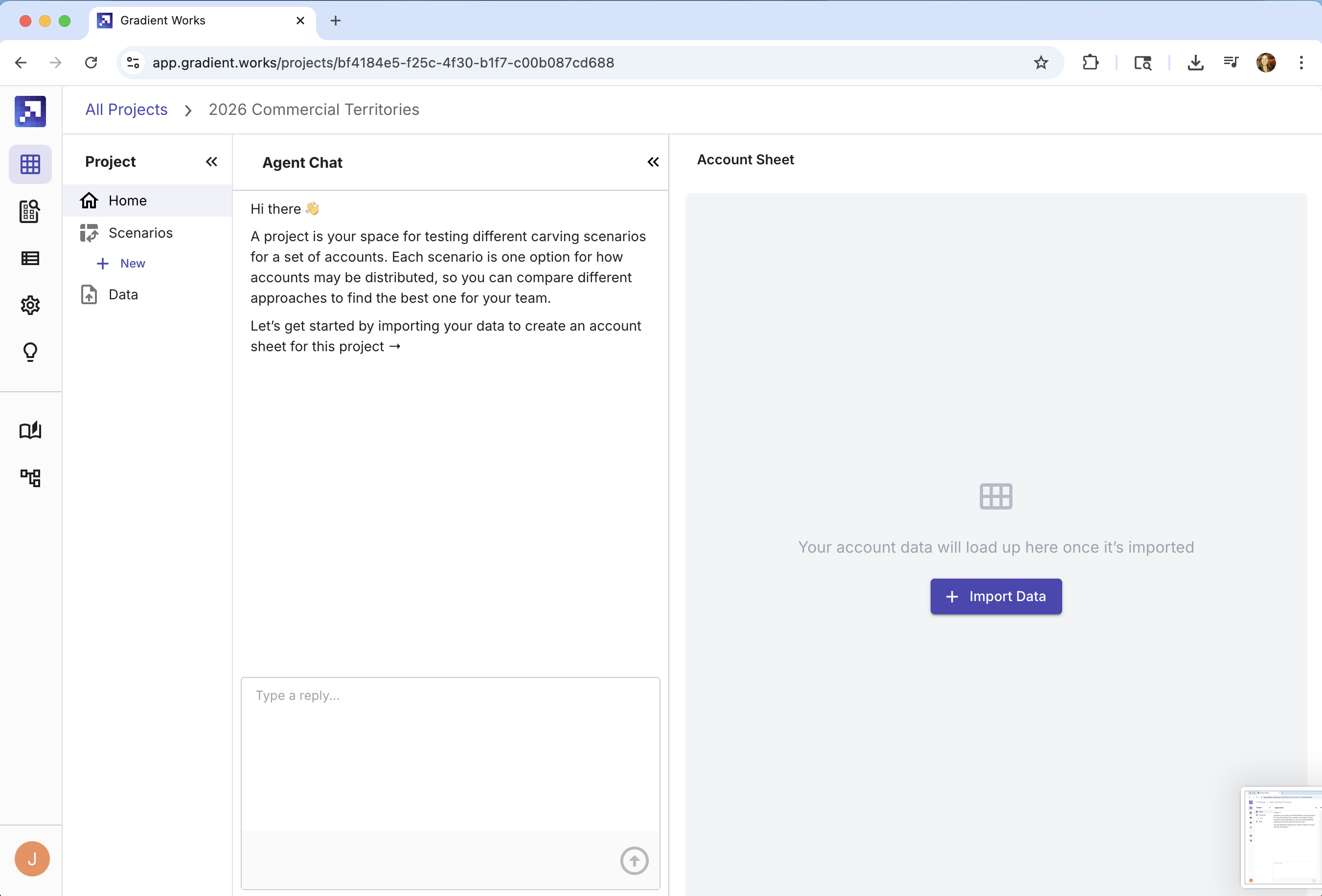Open suggestions via the lightbulb icon

pos(30,352)
